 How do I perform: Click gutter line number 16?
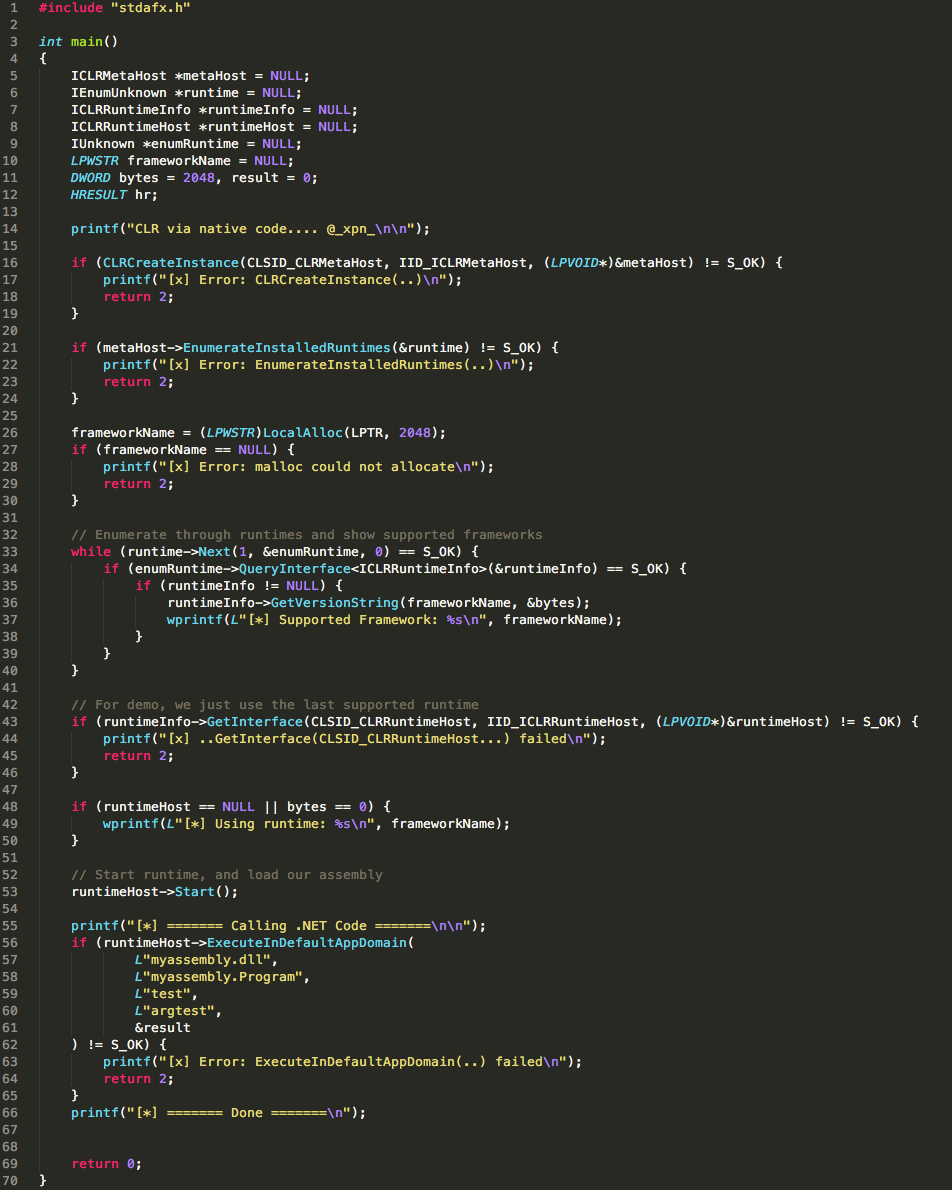pos(10,263)
